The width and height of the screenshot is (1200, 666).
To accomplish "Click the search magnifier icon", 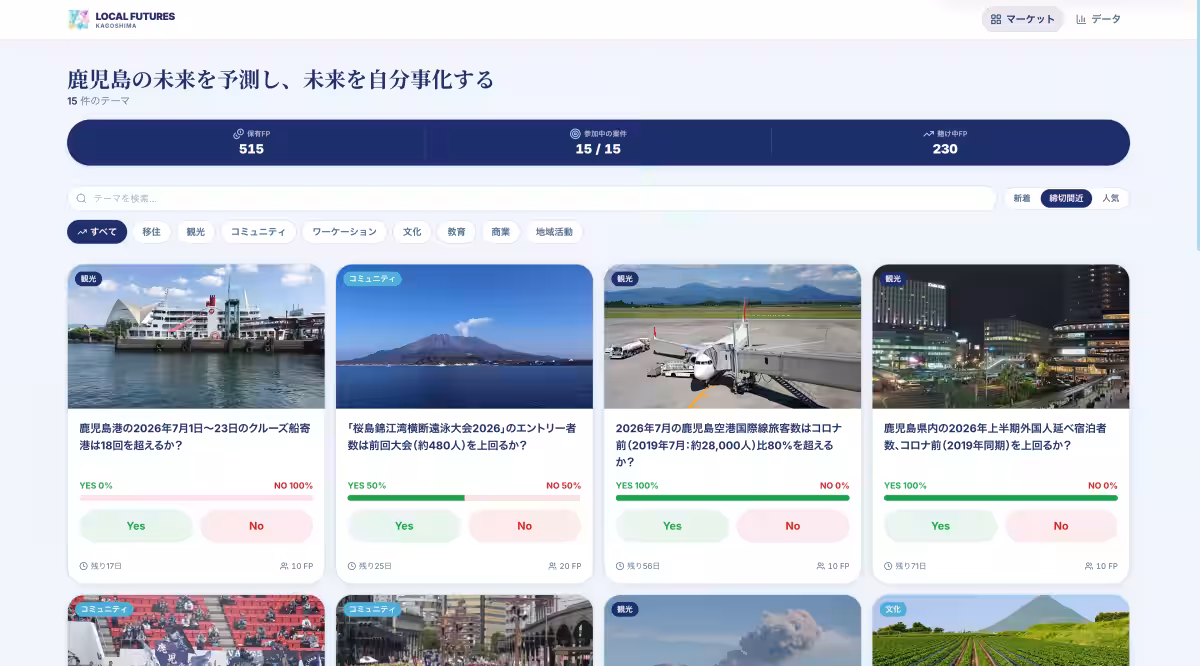I will point(81,198).
